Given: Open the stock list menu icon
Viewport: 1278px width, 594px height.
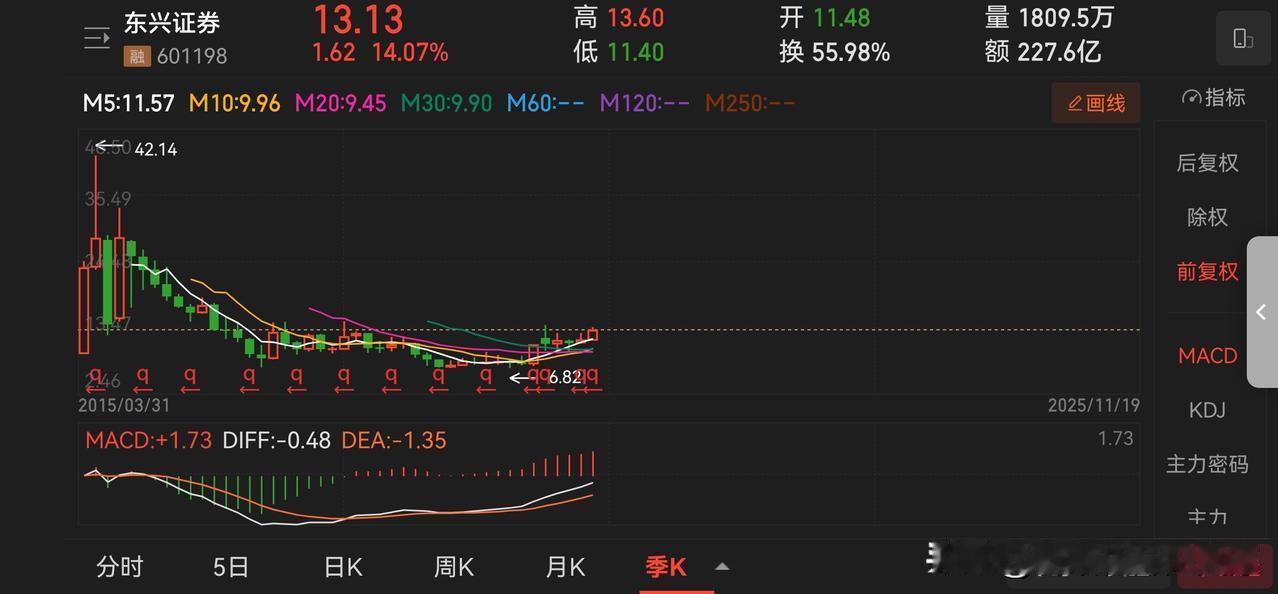Looking at the screenshot, I should coord(96,39).
